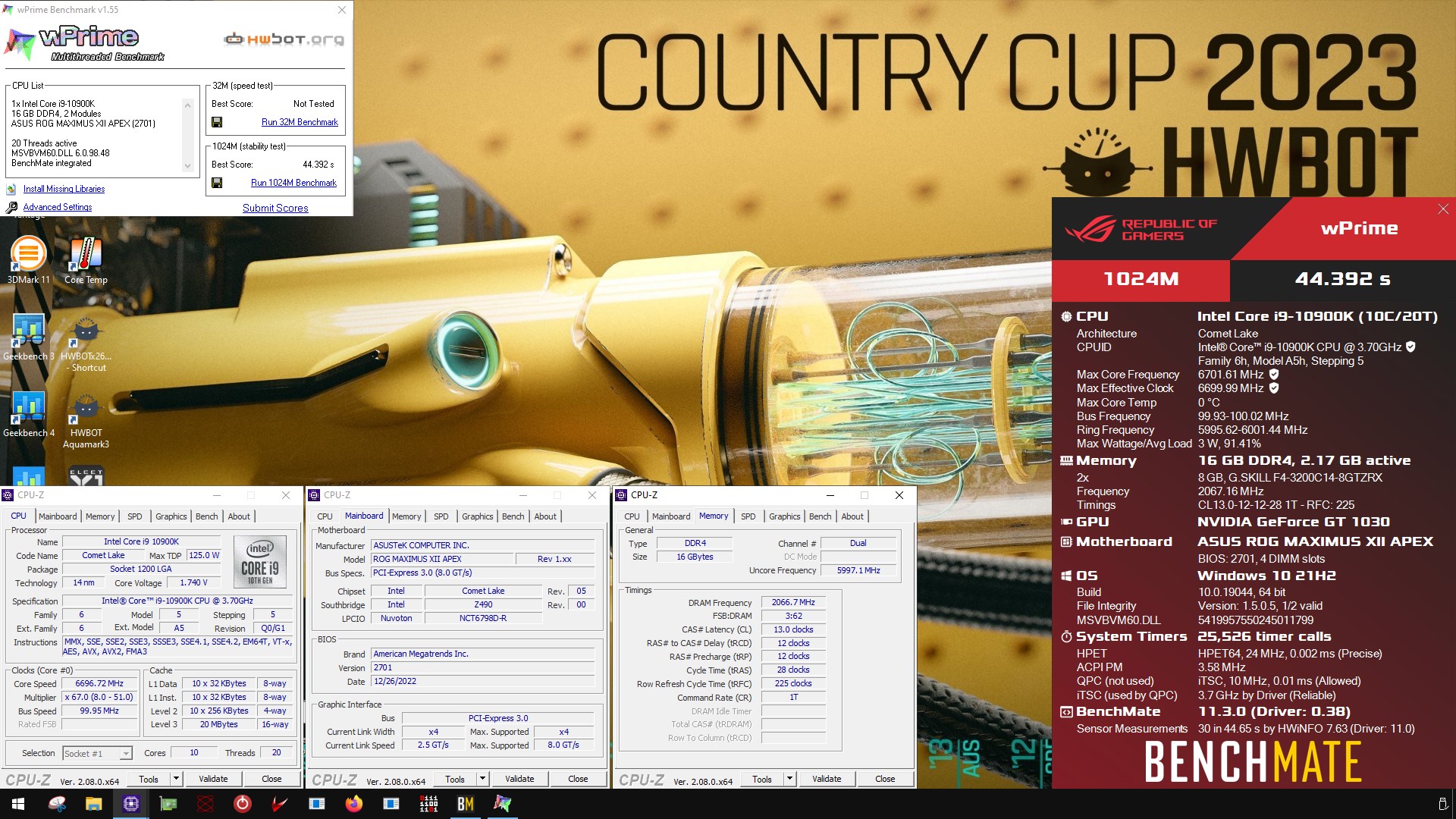The width and height of the screenshot is (1456, 819).
Task: Click the DRAM Frequency value 2066.7 MHz
Action: (793, 603)
